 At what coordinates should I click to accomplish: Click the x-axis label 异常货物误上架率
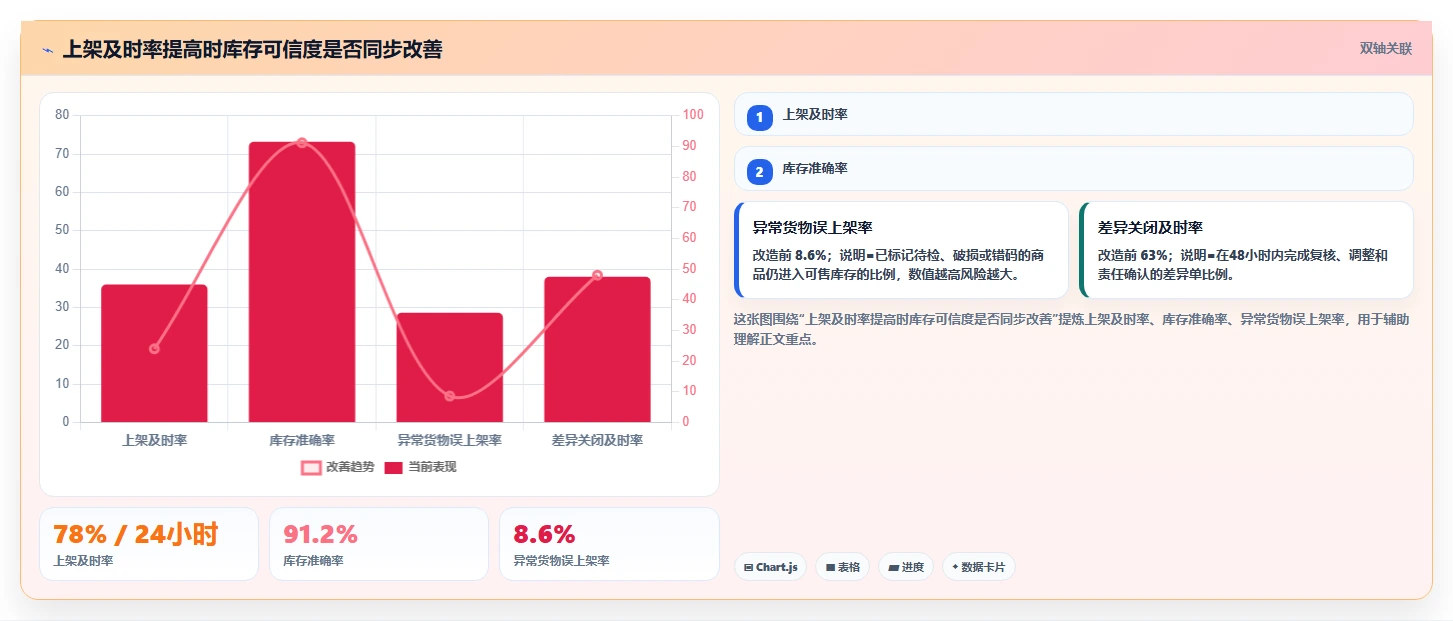[x=450, y=440]
